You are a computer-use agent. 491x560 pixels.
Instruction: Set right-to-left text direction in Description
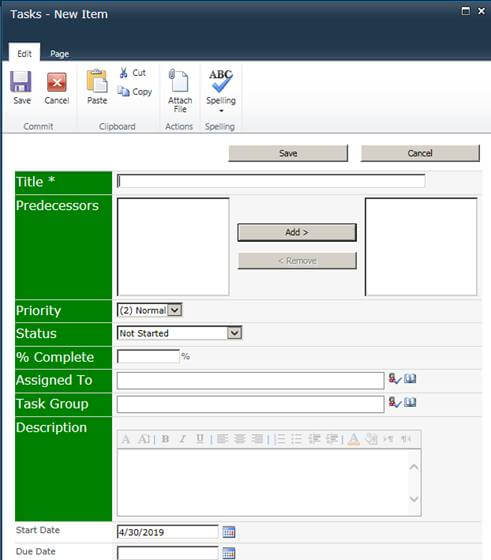coord(406,439)
